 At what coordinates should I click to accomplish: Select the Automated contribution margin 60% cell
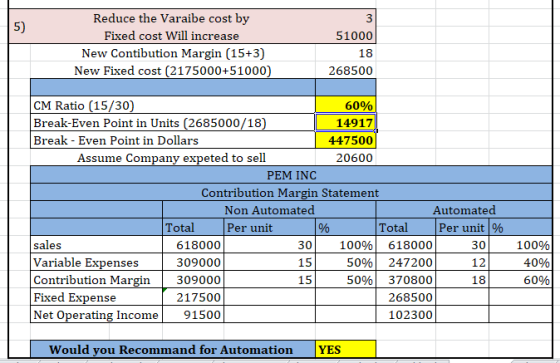pyautogui.click(x=521, y=280)
